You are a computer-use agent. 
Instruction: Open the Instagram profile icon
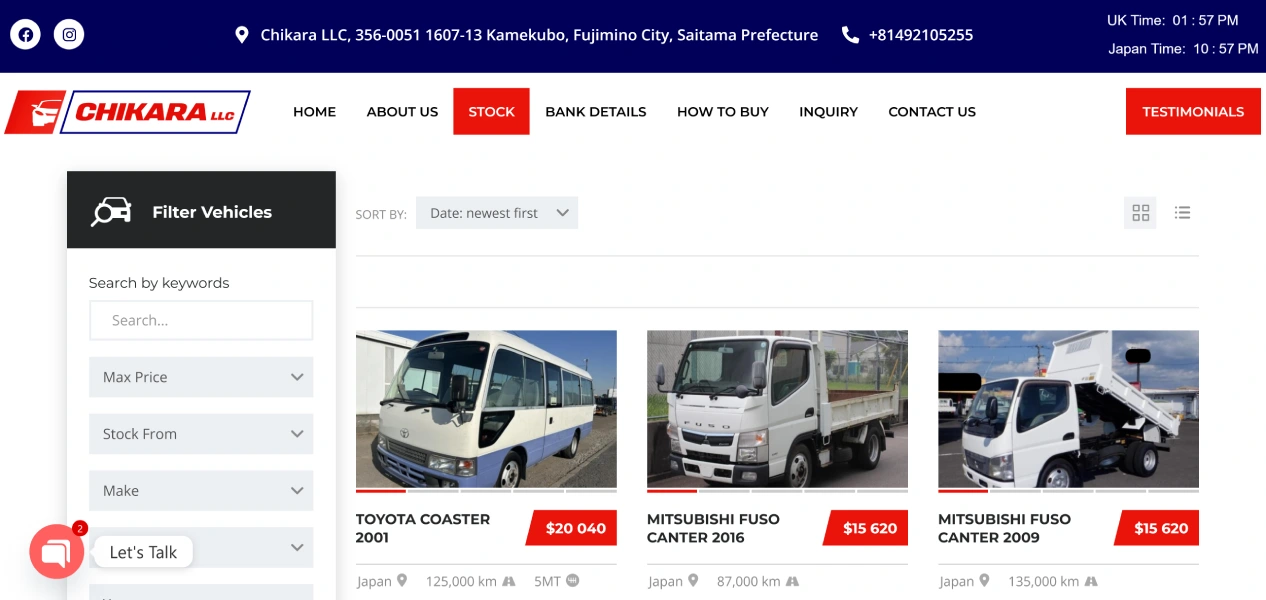pos(69,35)
